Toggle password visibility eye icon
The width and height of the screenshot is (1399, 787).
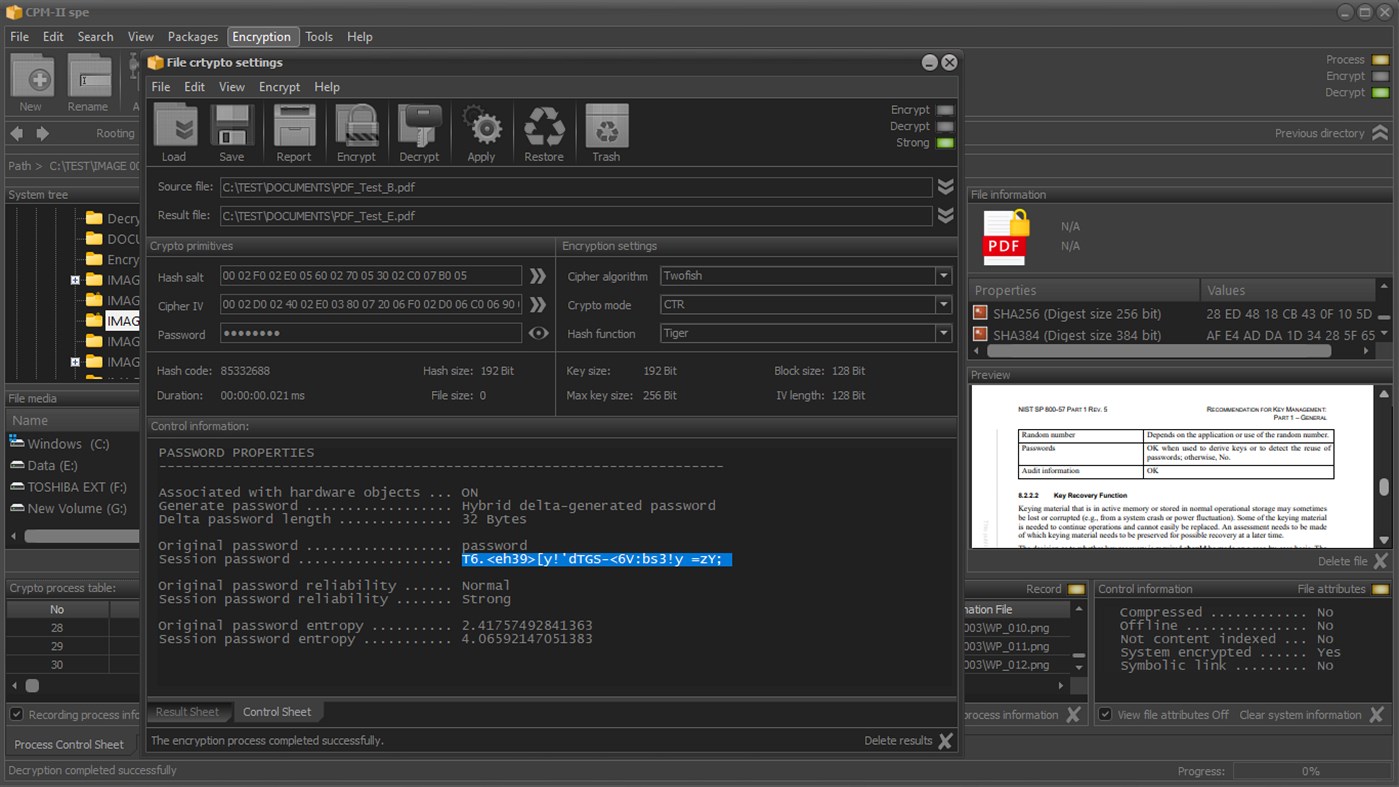click(538, 334)
